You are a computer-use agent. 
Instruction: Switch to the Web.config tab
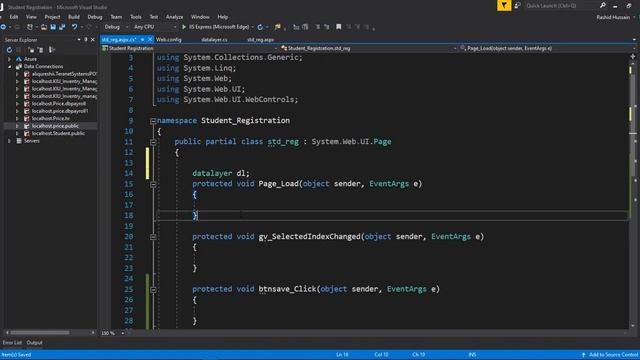[169, 40]
